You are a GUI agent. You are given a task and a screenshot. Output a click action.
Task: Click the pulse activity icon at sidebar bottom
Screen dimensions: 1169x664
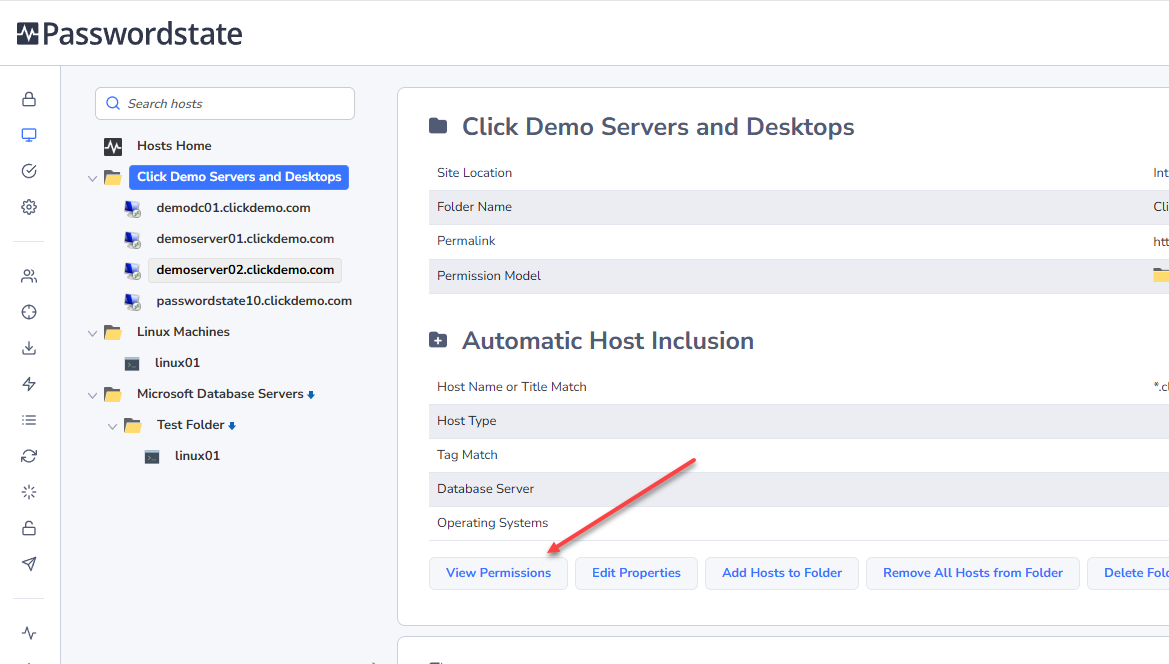pos(29,633)
